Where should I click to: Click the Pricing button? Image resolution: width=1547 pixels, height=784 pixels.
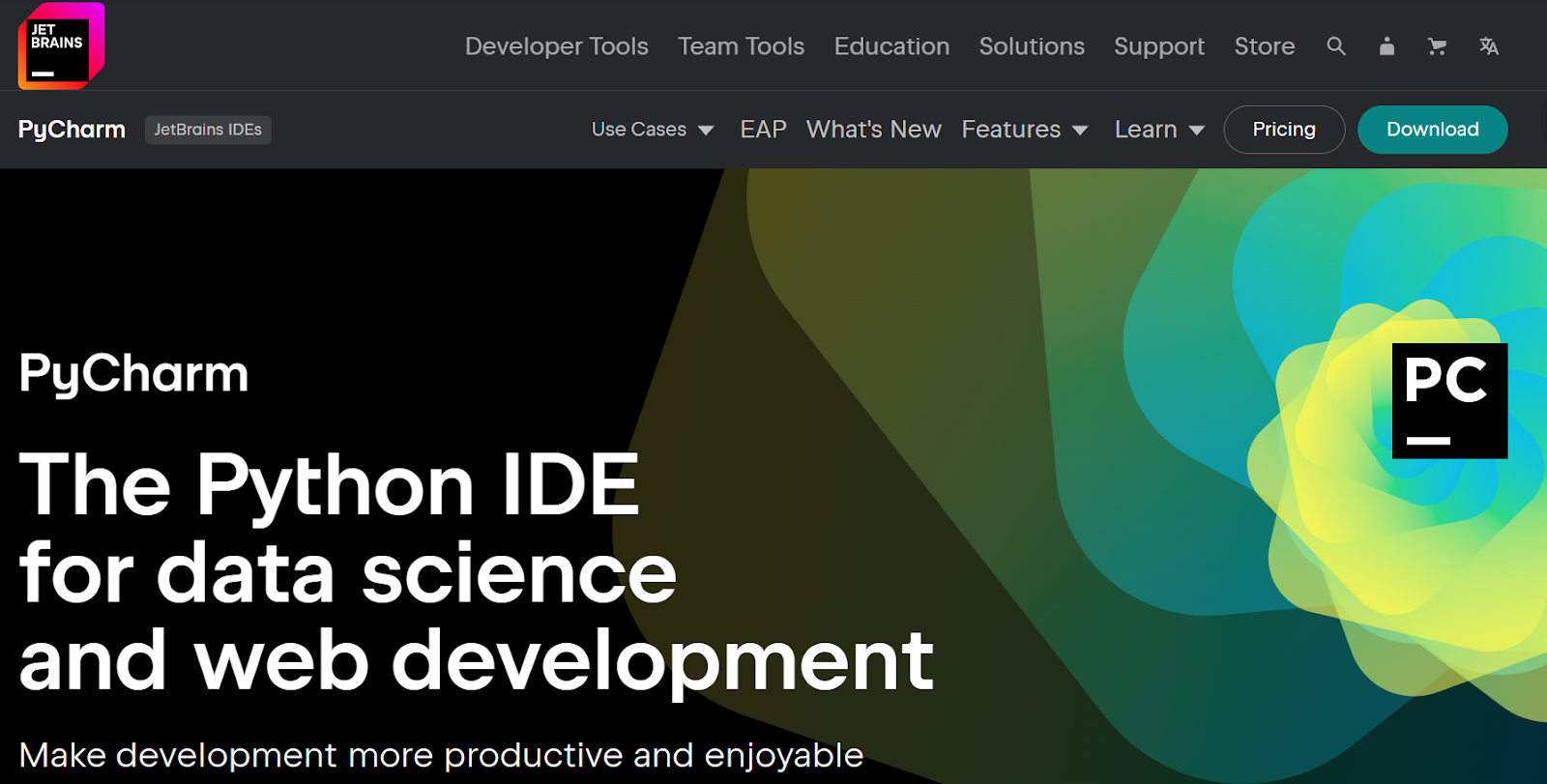[x=1284, y=130]
